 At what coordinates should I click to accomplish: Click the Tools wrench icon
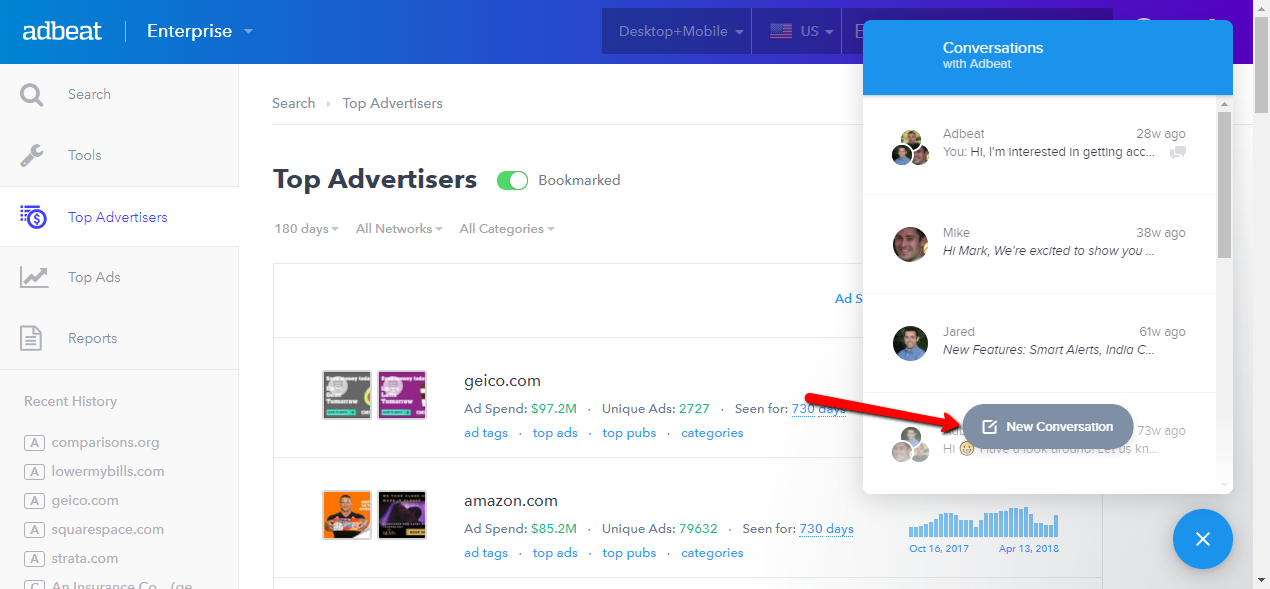coord(32,156)
